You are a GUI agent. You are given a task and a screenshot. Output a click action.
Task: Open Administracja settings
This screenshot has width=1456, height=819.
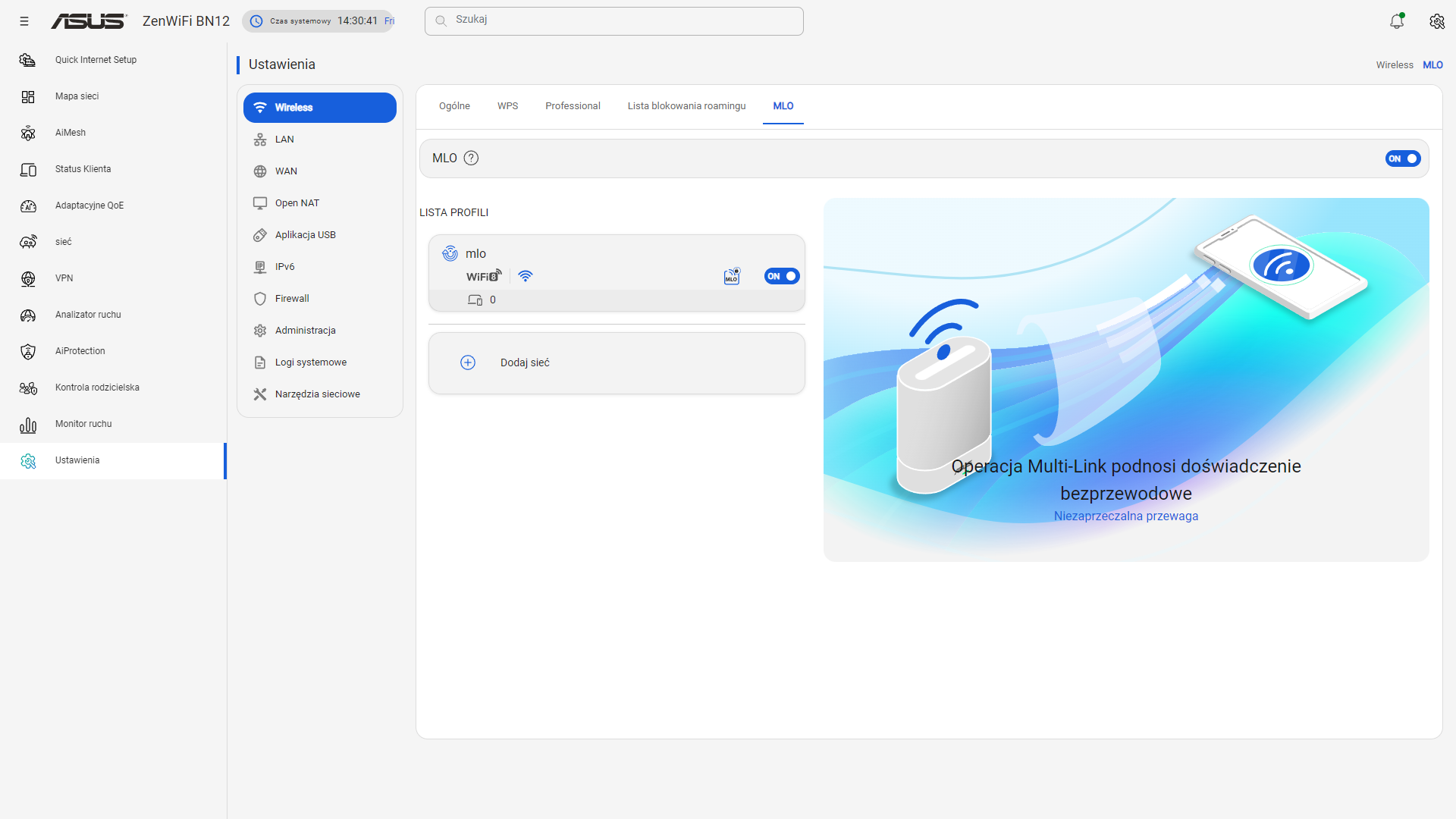pyautogui.click(x=320, y=331)
